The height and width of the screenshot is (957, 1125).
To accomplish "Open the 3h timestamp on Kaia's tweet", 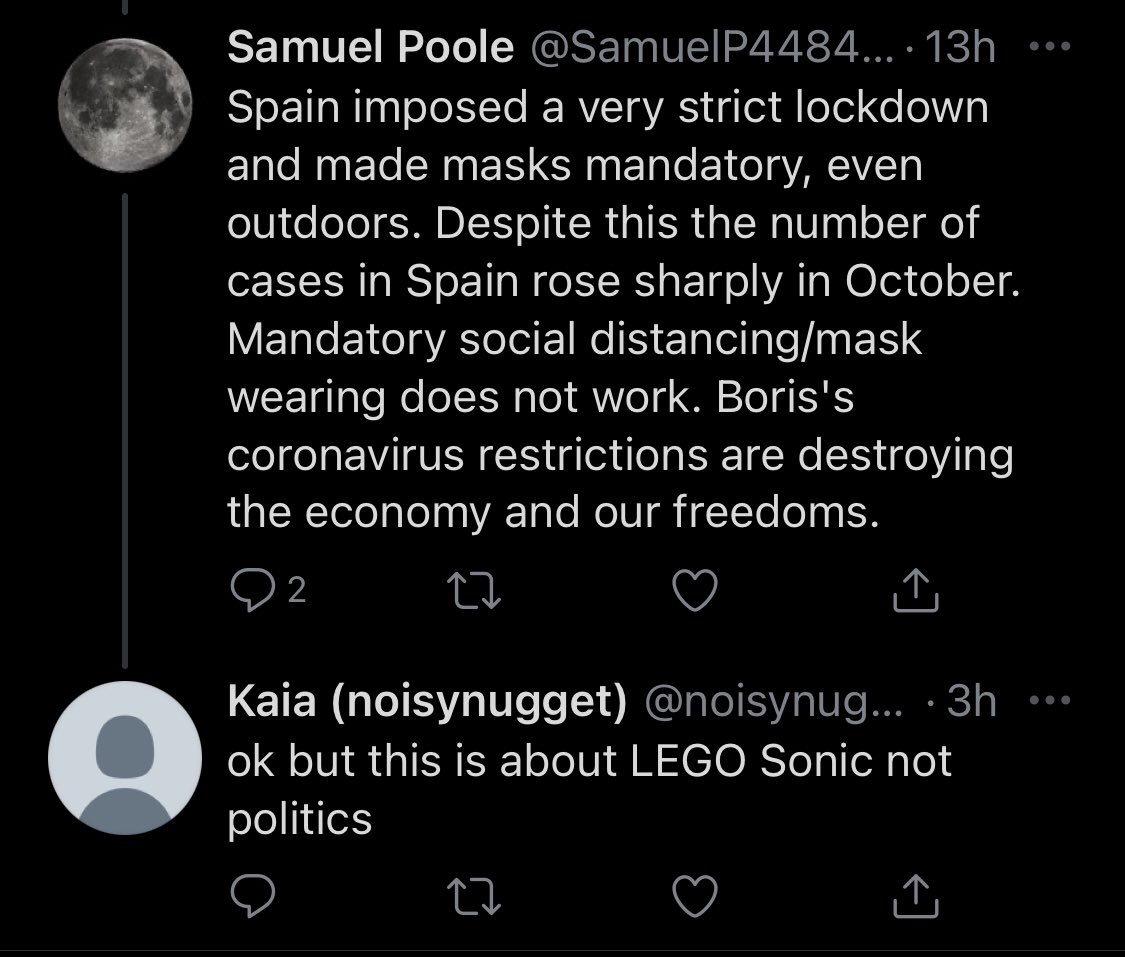I will point(971,700).
